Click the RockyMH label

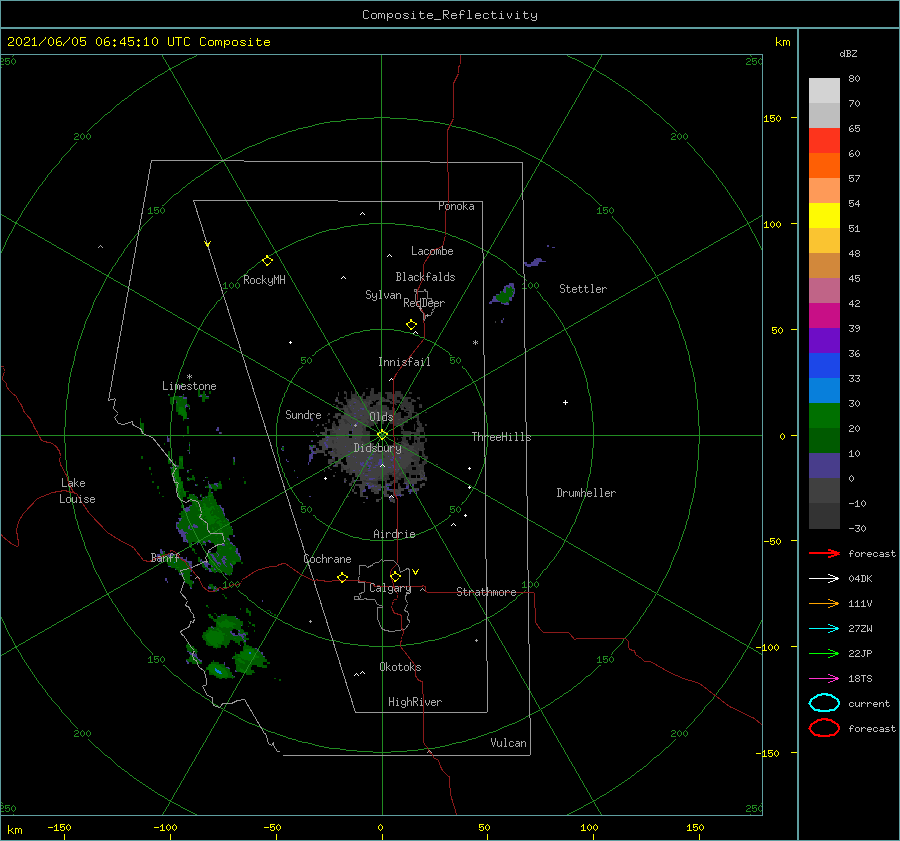264,280
